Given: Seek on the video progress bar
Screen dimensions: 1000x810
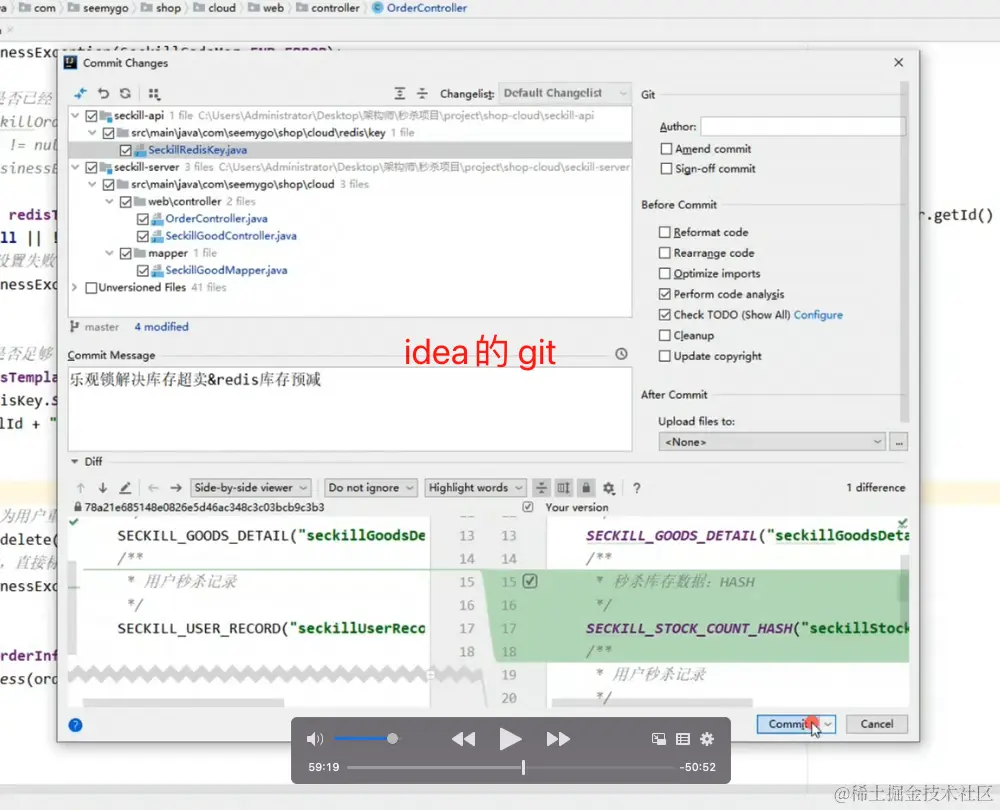Looking at the screenshot, I should click(510, 767).
